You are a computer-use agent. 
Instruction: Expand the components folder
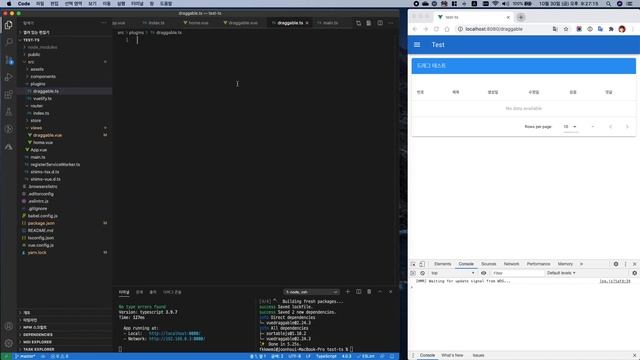(43, 76)
